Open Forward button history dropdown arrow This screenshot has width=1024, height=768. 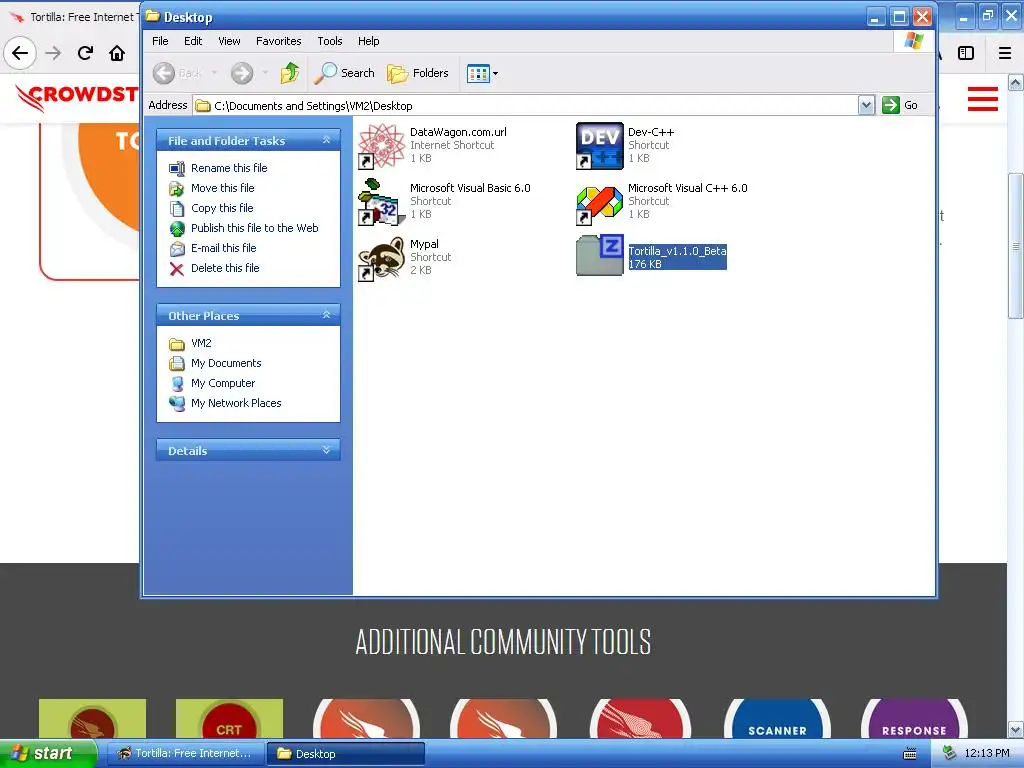click(x=265, y=73)
